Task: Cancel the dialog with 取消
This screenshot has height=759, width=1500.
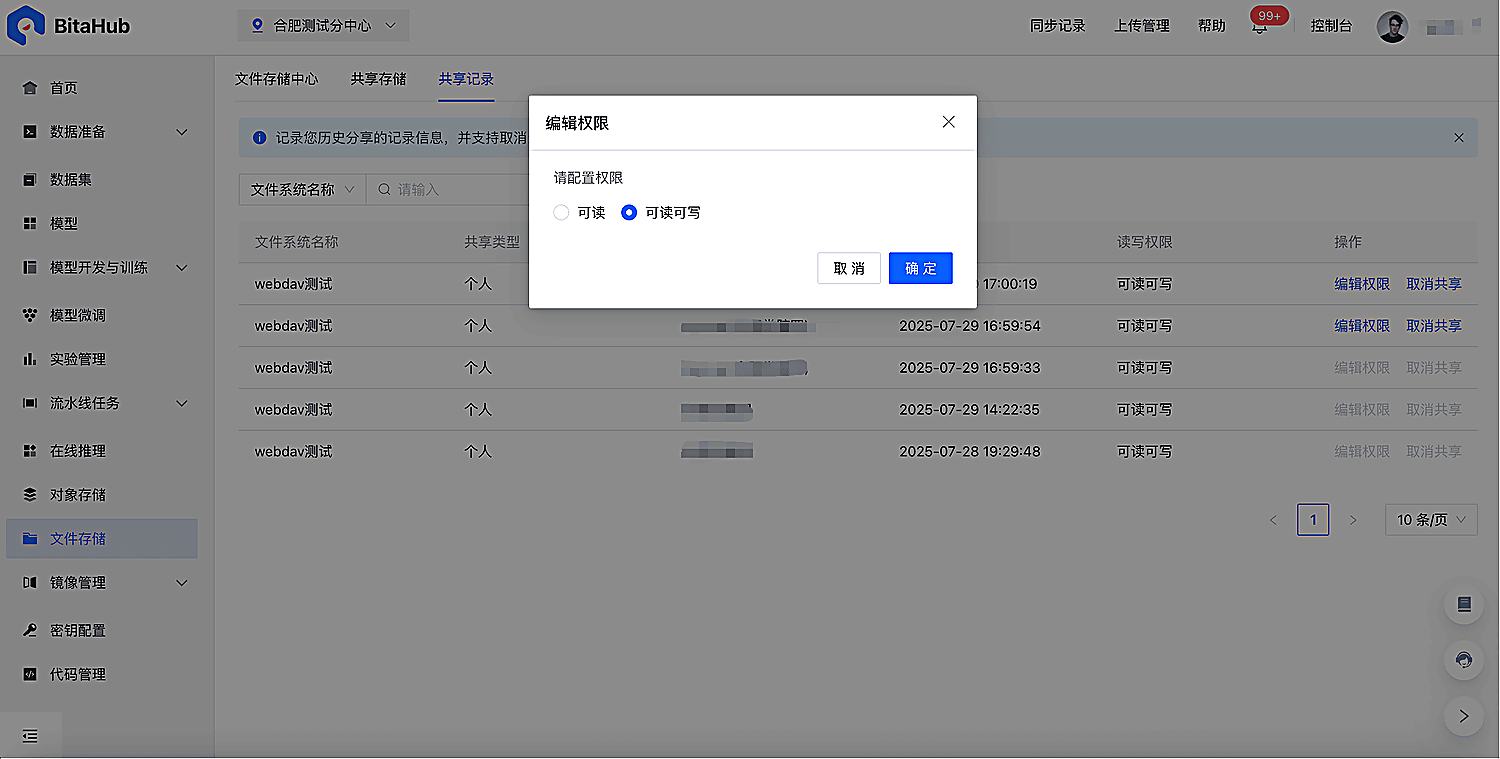Action: coord(849,268)
